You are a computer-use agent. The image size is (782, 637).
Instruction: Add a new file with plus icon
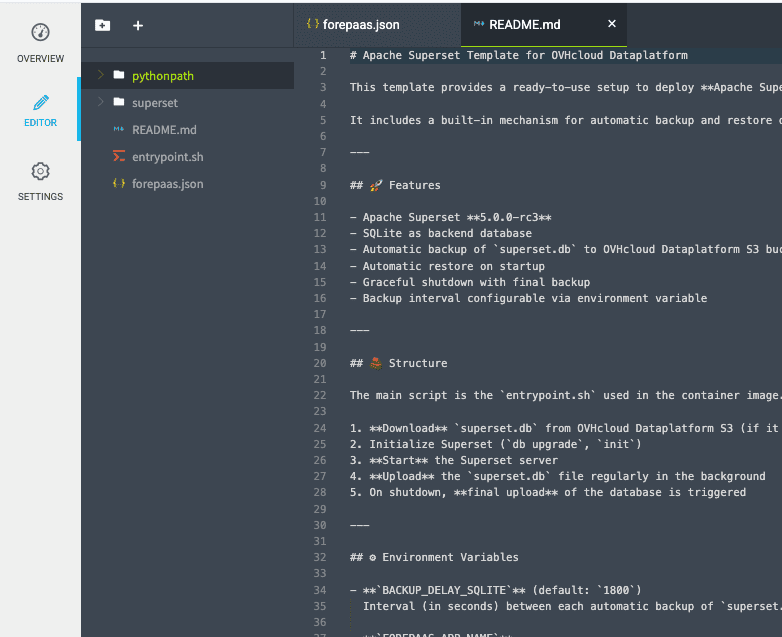(x=138, y=25)
